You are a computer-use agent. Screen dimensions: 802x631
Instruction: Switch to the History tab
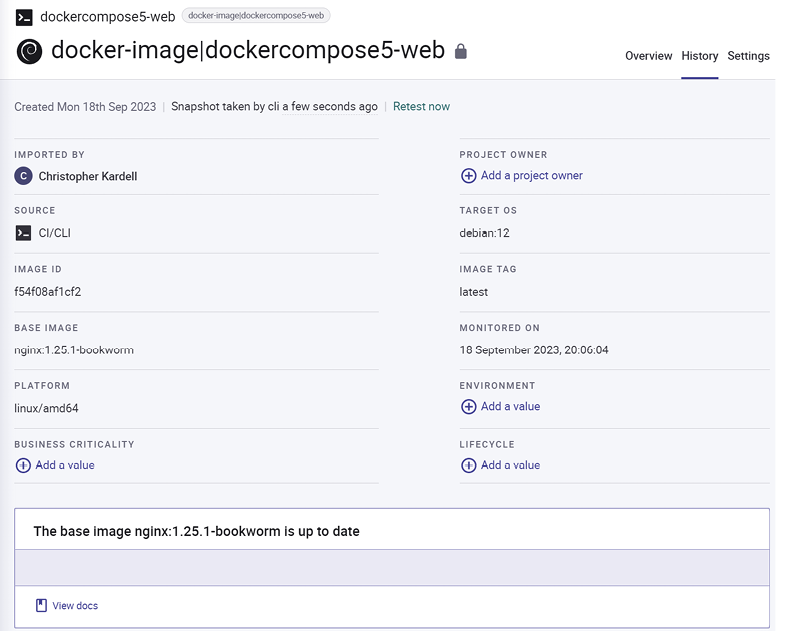point(700,56)
